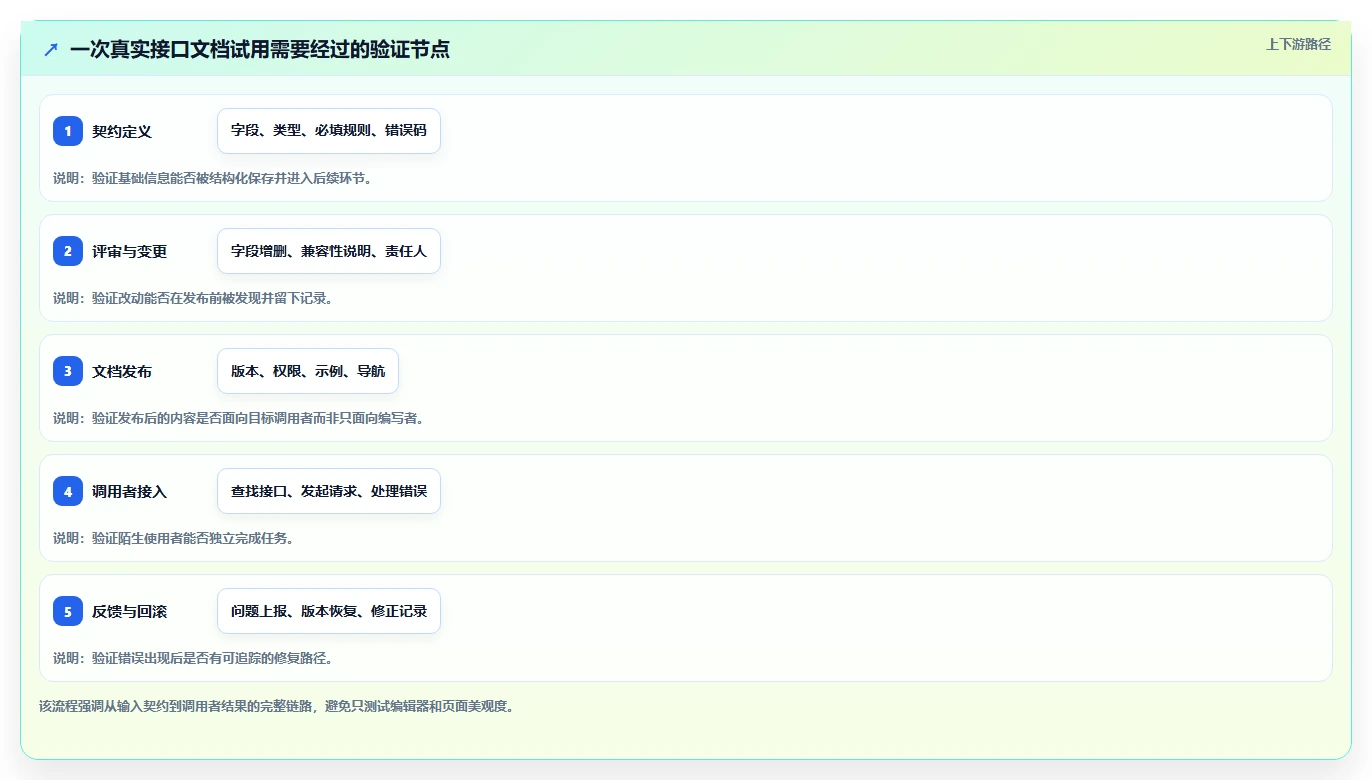
Task: Click the step 3 number badge
Action: pyautogui.click(x=68, y=371)
